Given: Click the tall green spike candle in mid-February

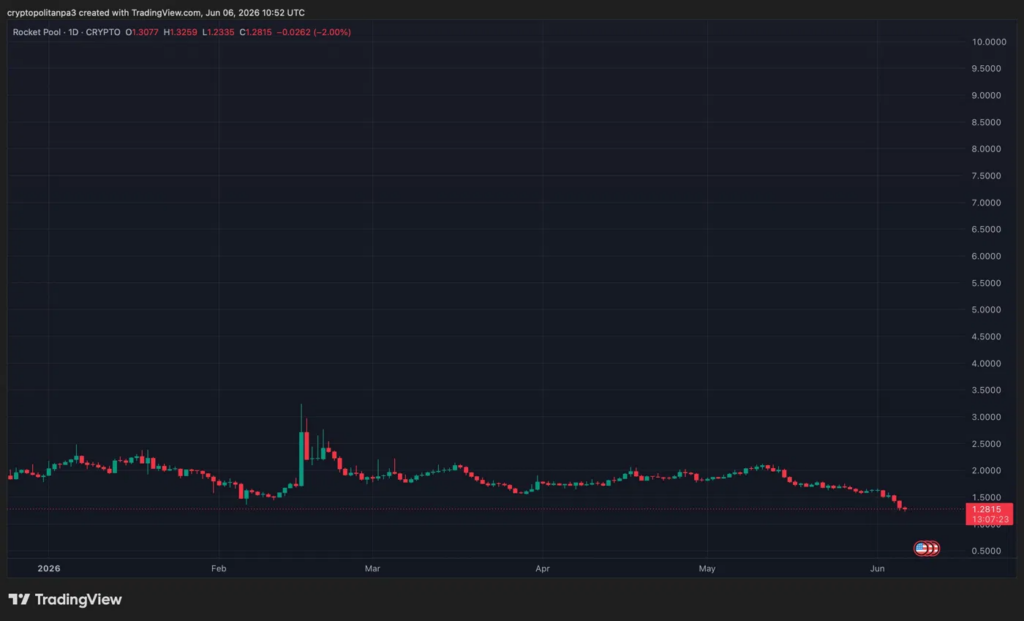Looking at the screenshot, I should point(301,458).
